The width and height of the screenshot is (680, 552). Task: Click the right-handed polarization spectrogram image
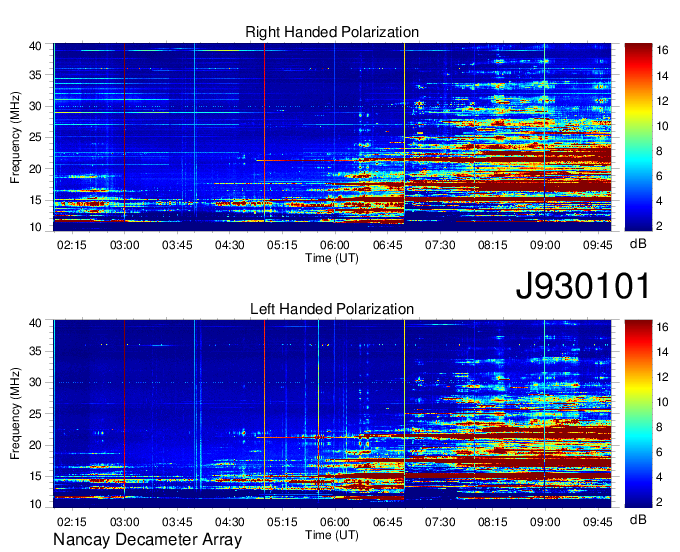click(x=332, y=137)
